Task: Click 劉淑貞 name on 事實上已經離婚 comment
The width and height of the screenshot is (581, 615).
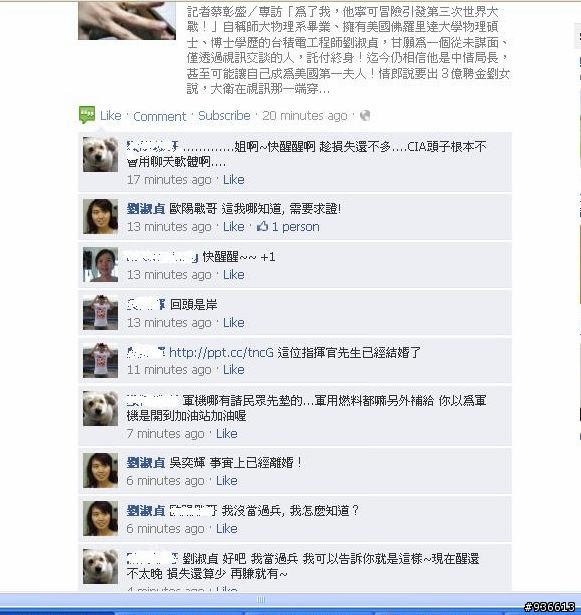Action: 146,463
